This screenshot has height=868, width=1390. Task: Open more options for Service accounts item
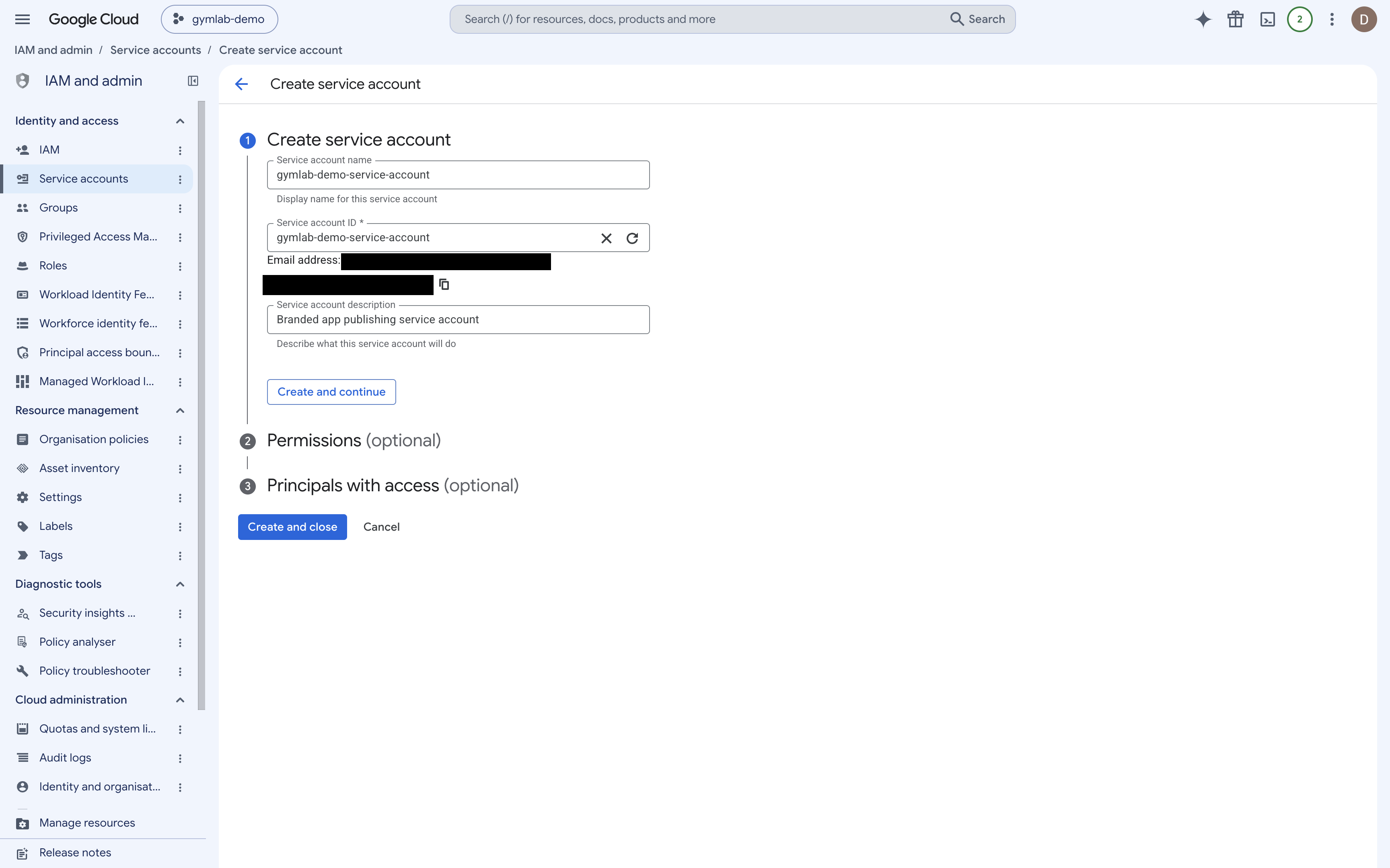(x=180, y=180)
